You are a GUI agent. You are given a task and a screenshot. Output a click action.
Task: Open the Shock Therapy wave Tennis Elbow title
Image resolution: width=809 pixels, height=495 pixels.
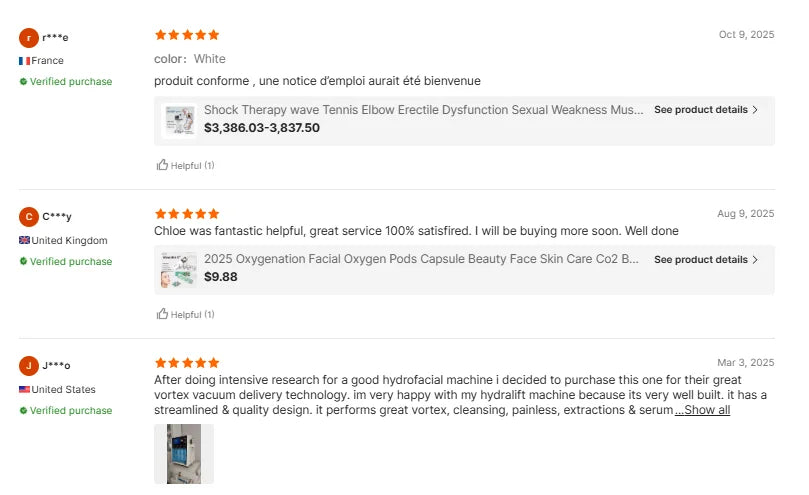pos(424,110)
